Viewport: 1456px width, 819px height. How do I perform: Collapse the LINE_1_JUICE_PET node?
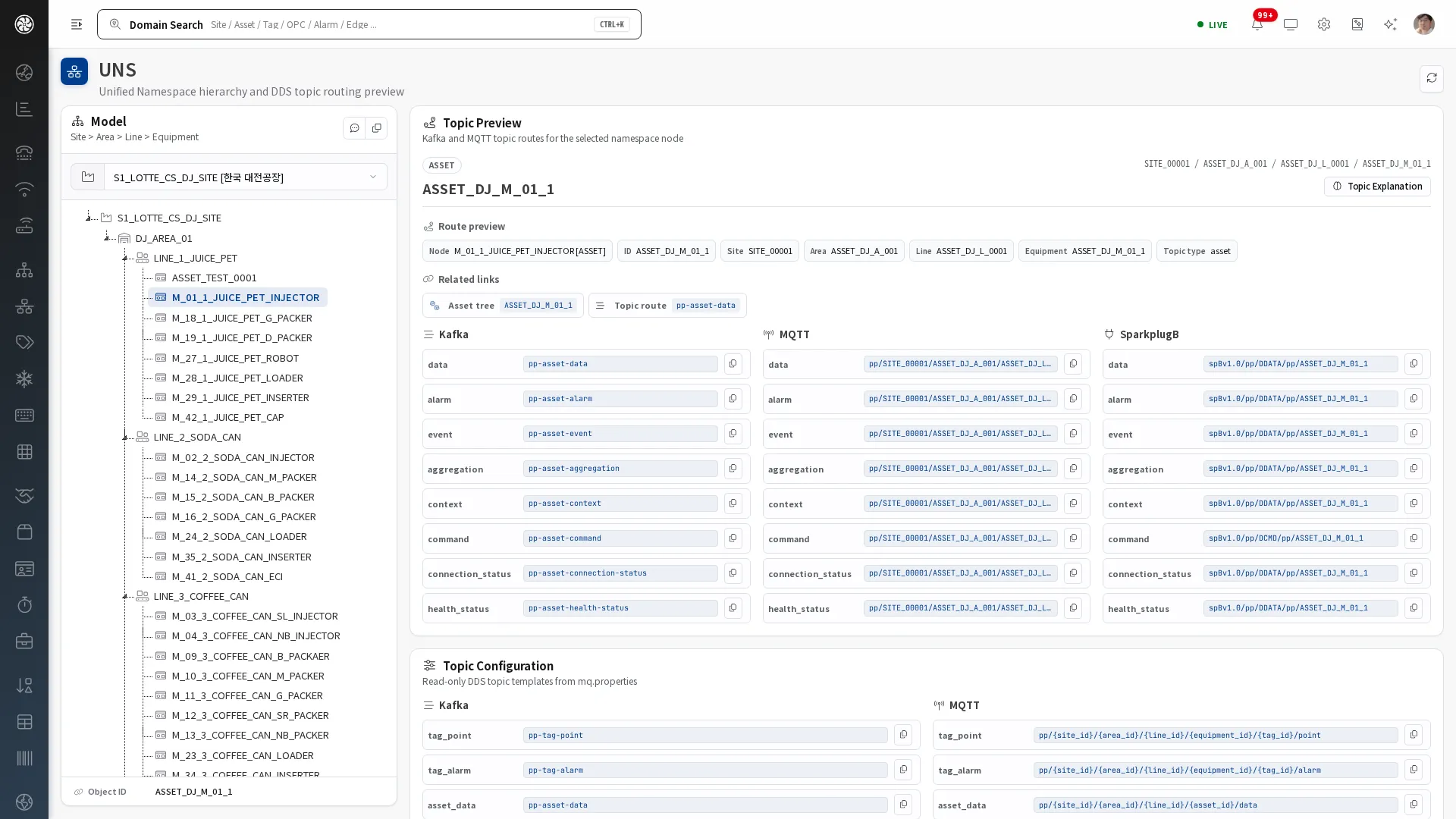(125, 258)
